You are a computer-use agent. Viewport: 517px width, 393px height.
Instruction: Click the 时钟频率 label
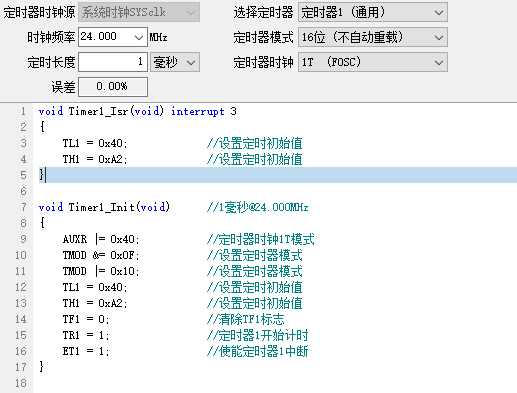pos(51,37)
